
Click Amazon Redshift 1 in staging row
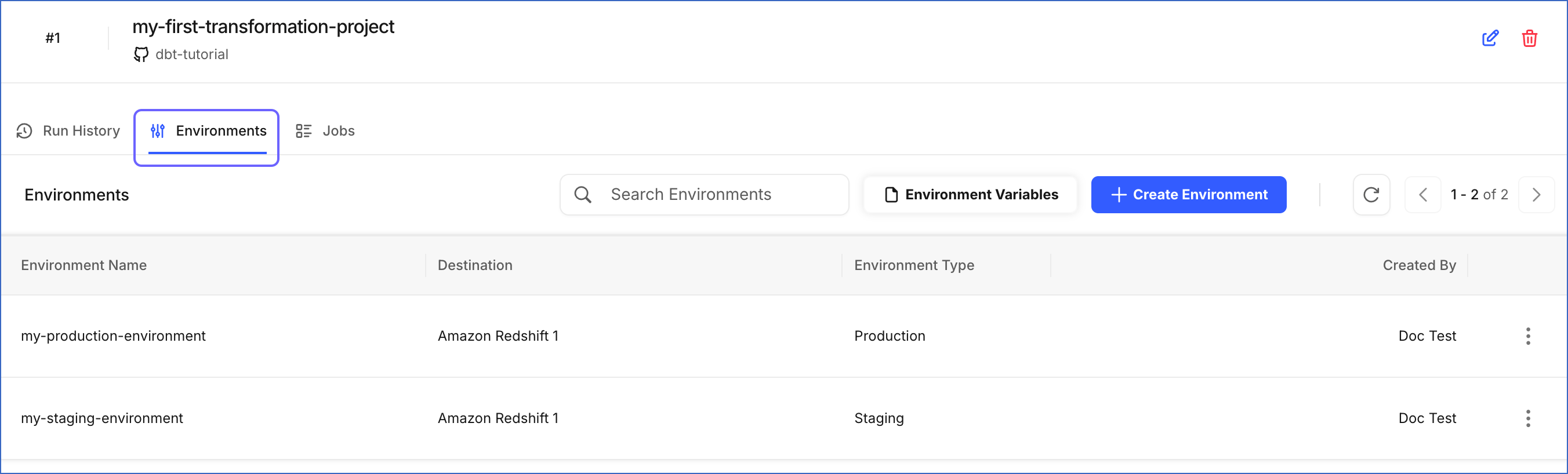pos(498,418)
